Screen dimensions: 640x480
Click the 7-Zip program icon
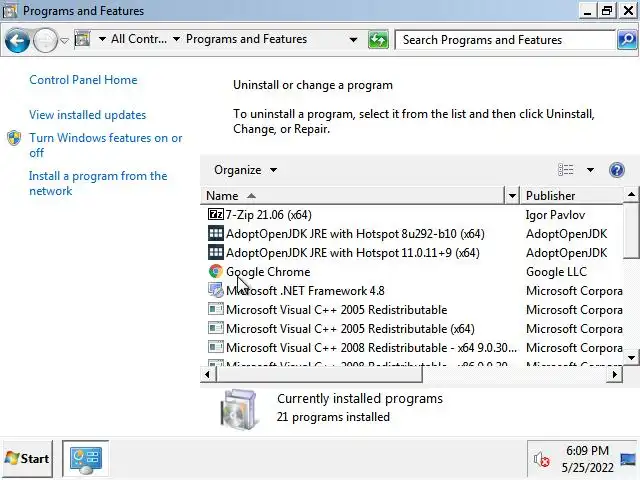(216, 214)
